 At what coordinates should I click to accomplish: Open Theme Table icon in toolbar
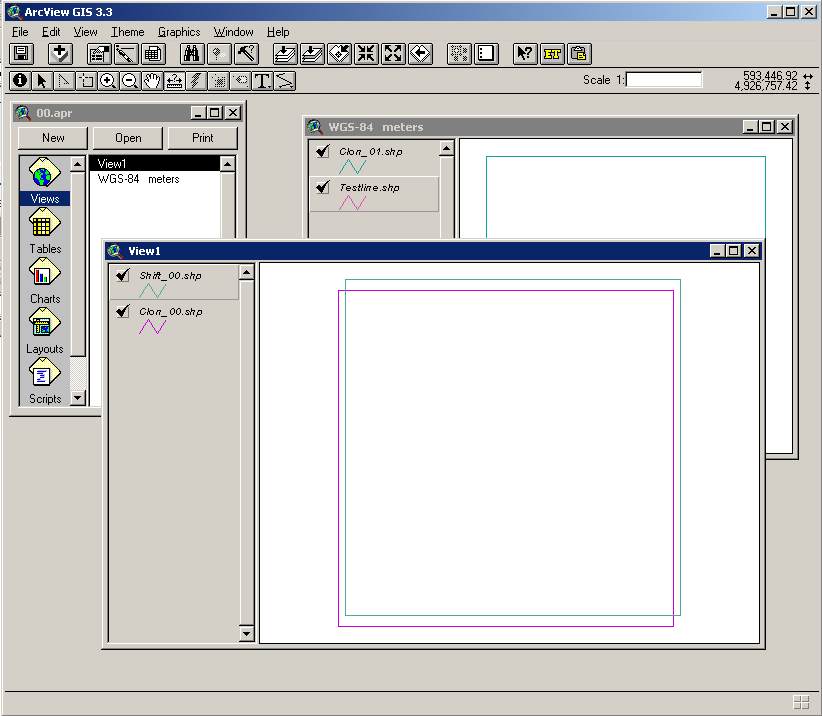click(153, 53)
